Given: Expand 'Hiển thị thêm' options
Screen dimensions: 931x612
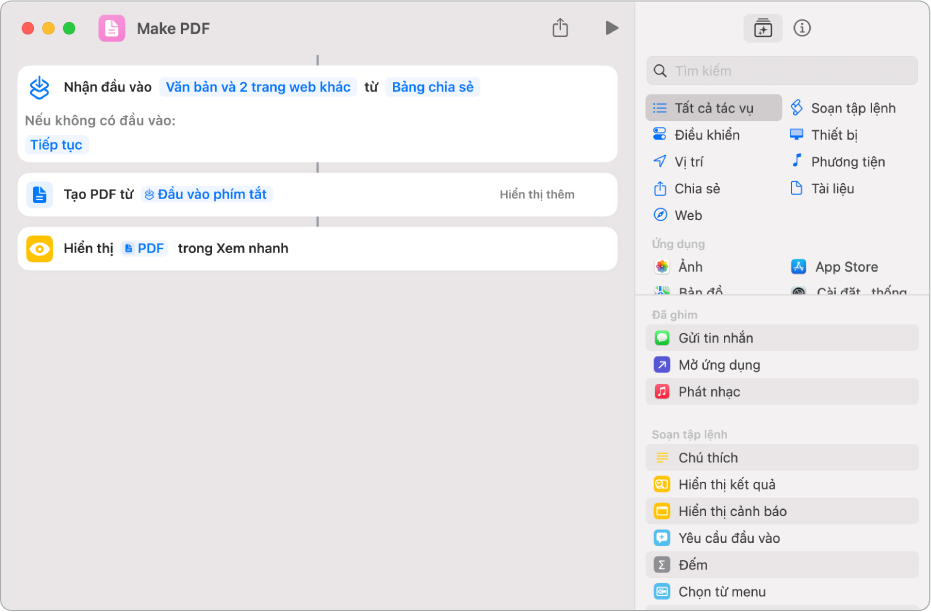Looking at the screenshot, I should 537,195.
